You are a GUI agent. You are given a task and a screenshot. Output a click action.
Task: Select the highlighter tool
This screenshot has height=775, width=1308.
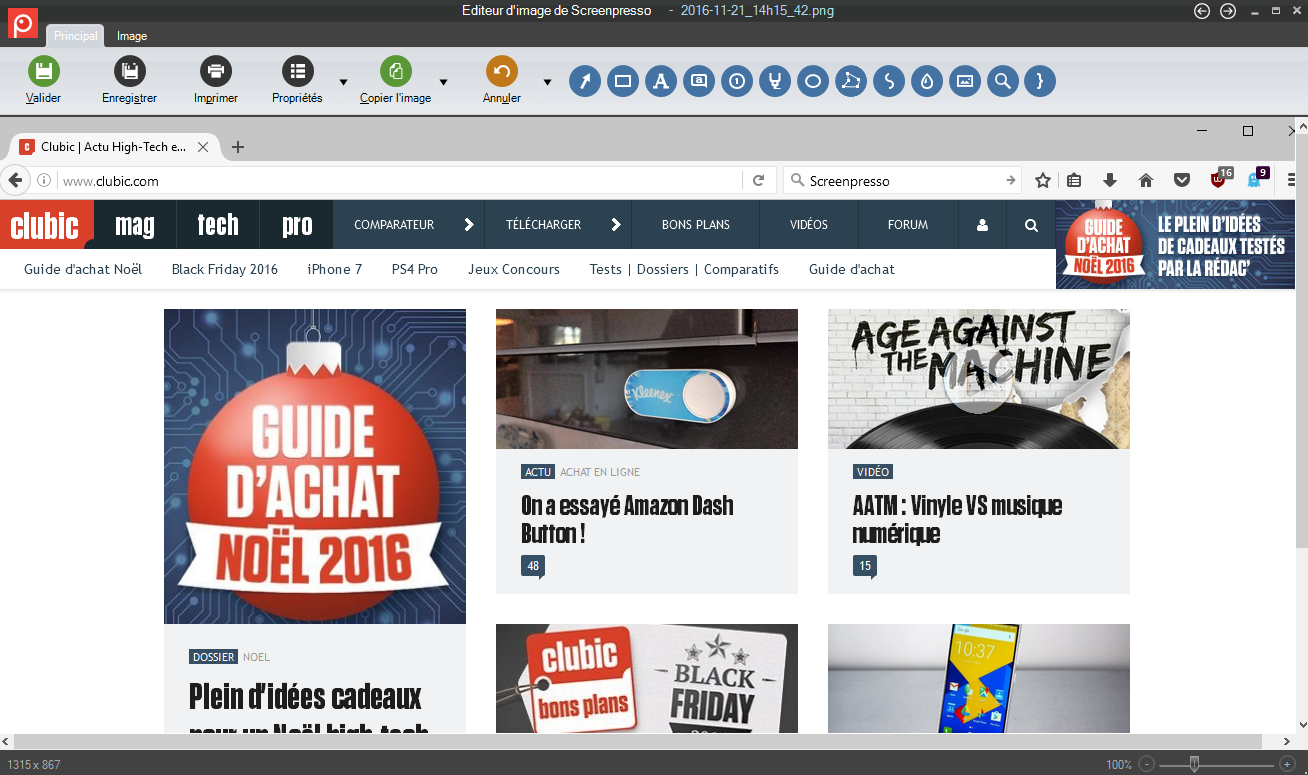pos(775,81)
